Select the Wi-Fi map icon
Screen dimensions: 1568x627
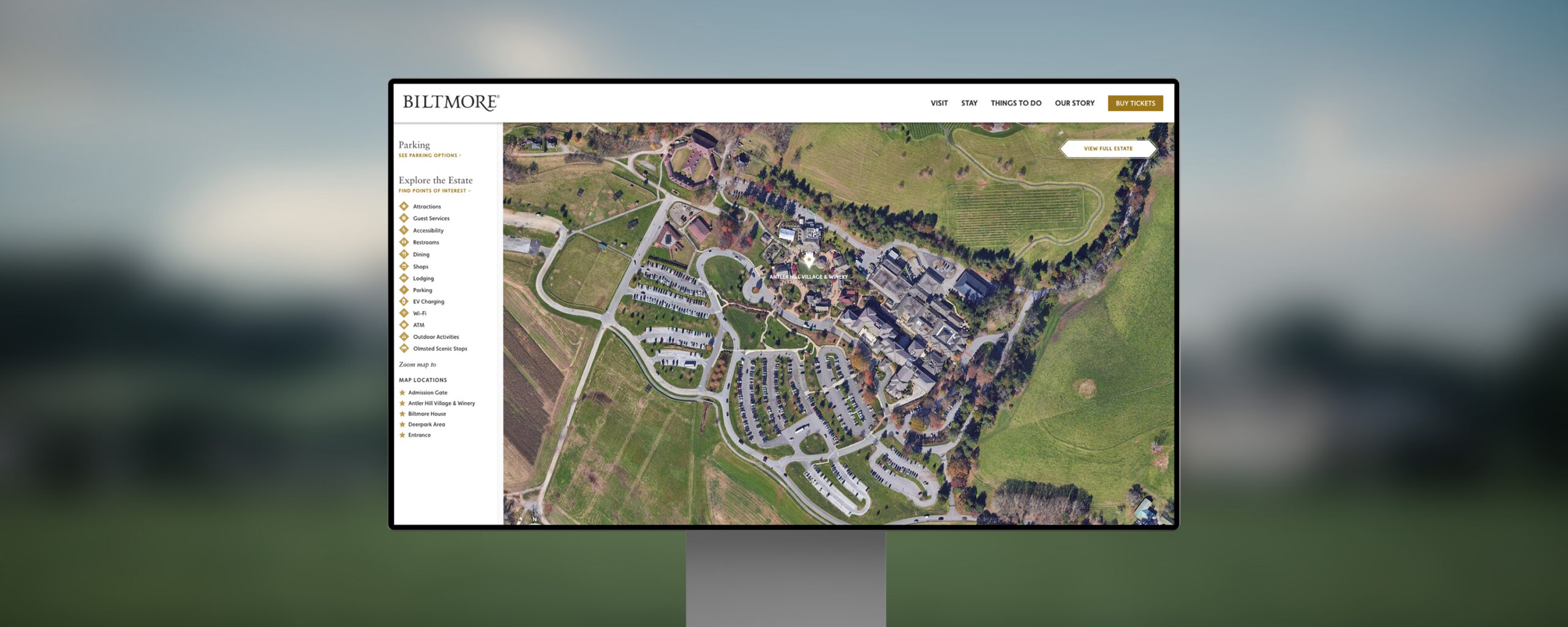[404, 313]
